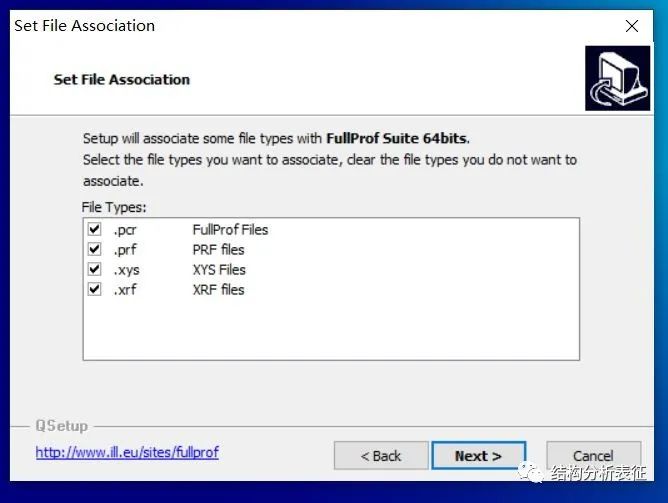
Task: Cancel the FullProf setup
Action: 593,455
